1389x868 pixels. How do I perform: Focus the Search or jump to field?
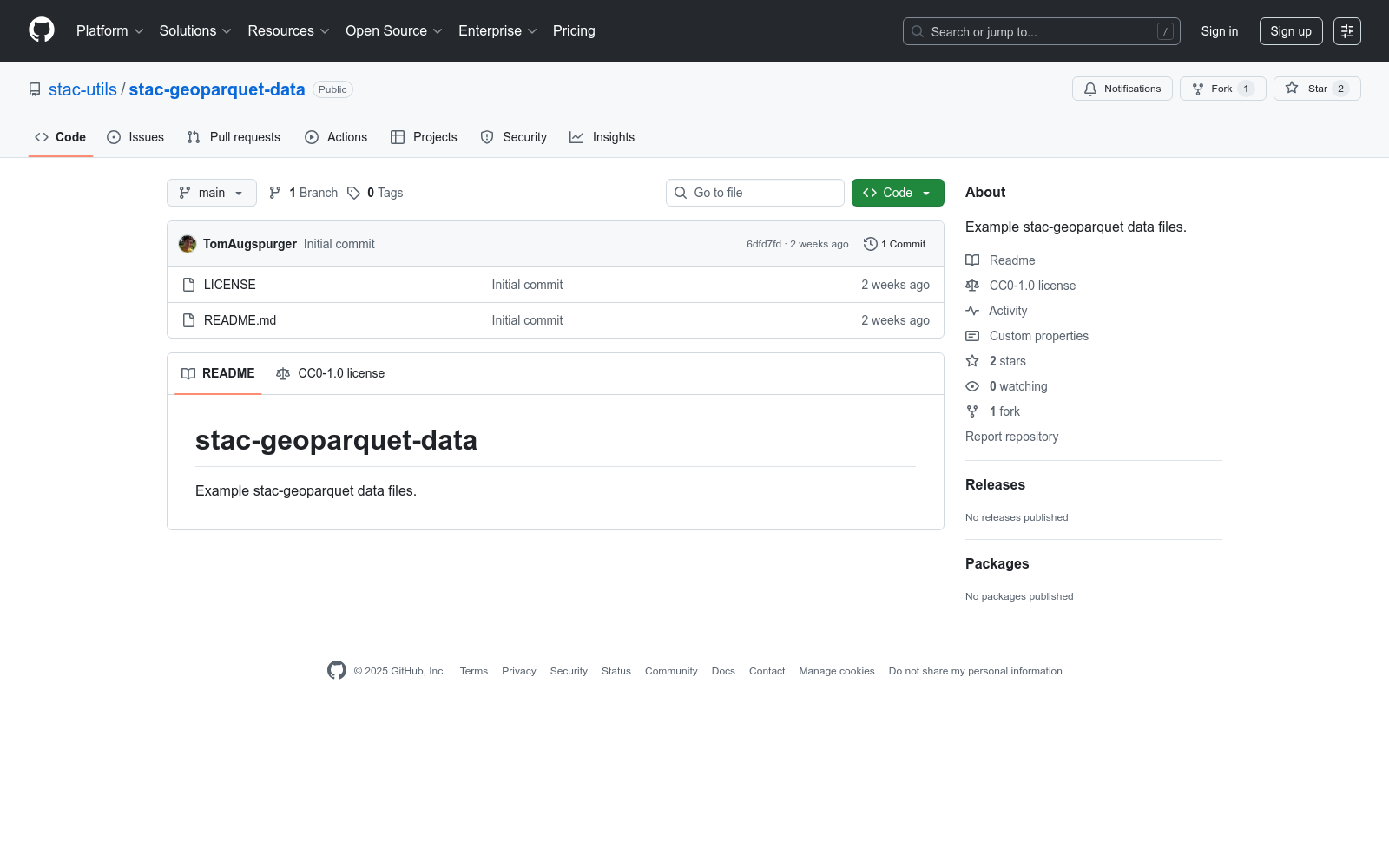(x=1041, y=31)
